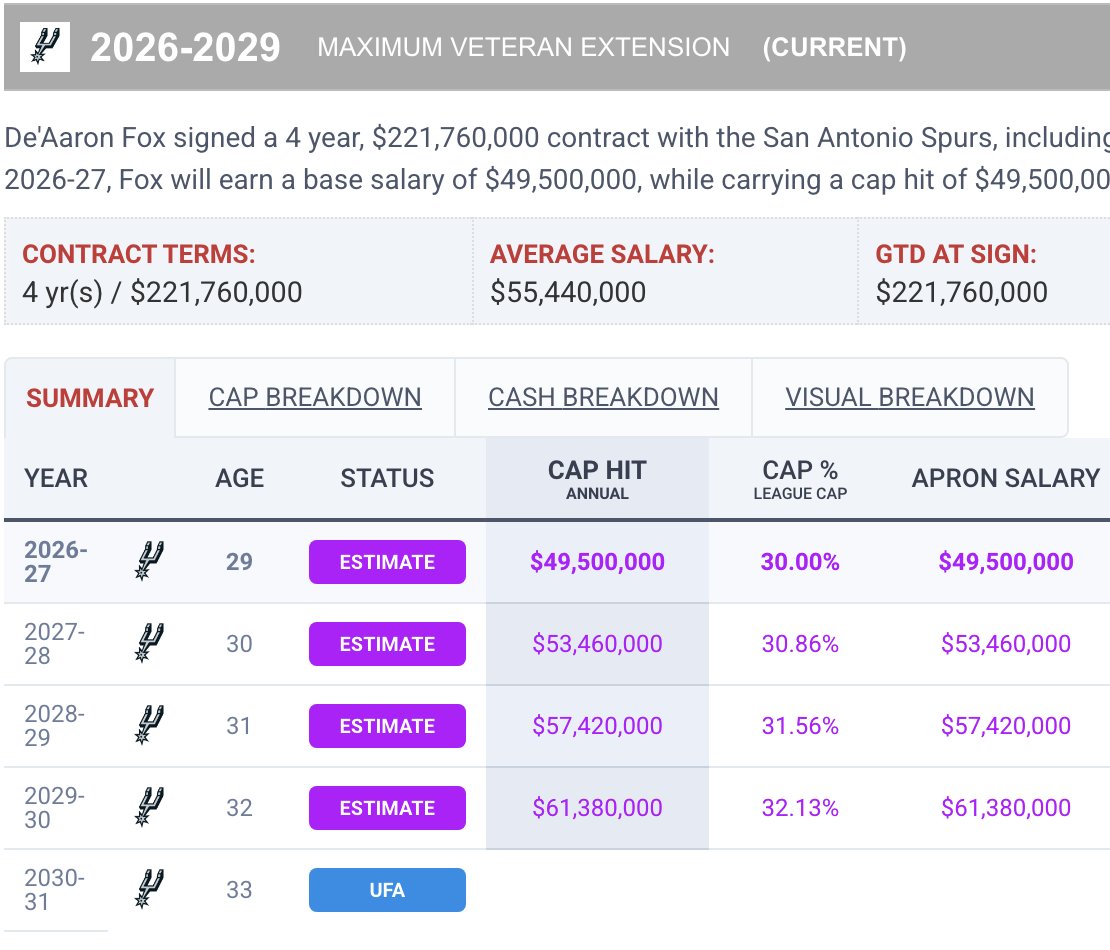Select the Summary tab
Viewport: 1110px width, 950px height.
(x=90, y=398)
